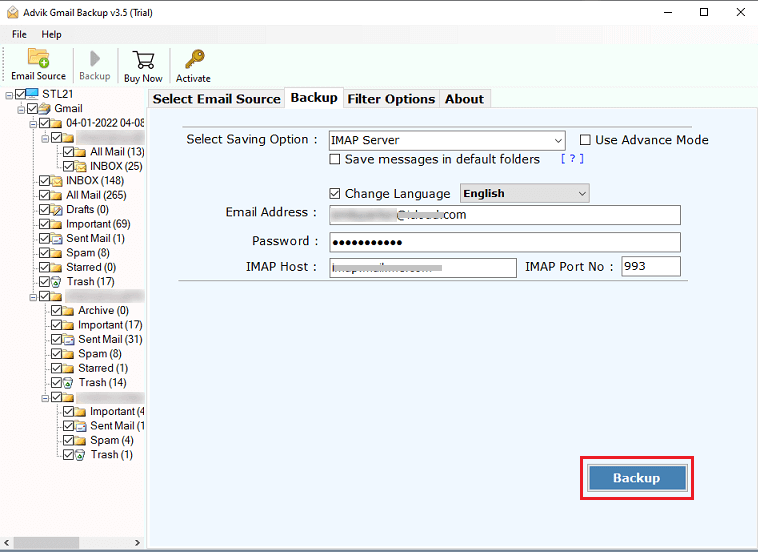Click INBOX (148) envelope folder icon
Image resolution: width=758 pixels, height=552 pixels.
(x=57, y=181)
